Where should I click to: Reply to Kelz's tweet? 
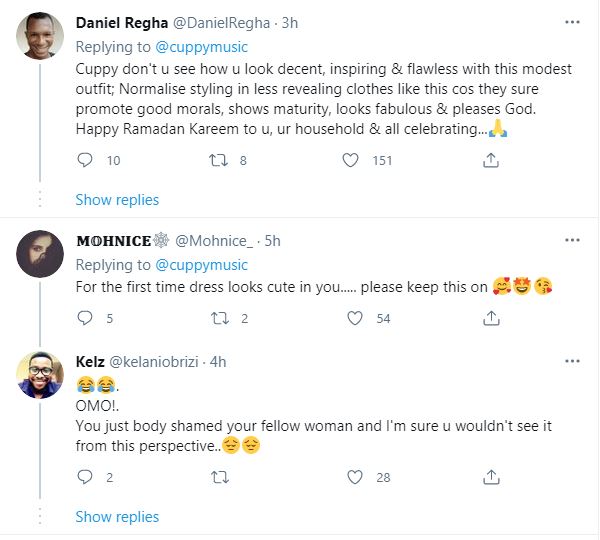tap(86, 477)
